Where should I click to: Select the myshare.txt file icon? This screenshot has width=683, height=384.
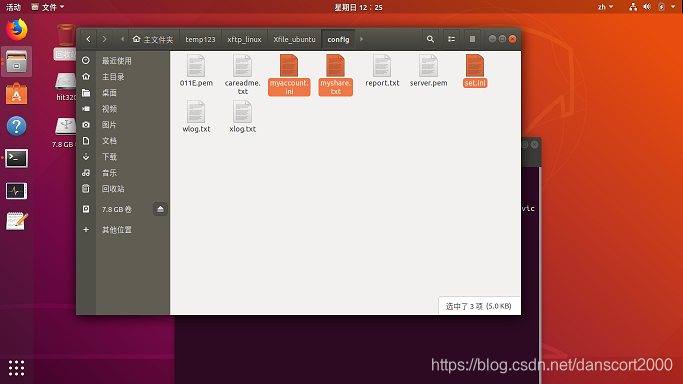pyautogui.click(x=335, y=66)
